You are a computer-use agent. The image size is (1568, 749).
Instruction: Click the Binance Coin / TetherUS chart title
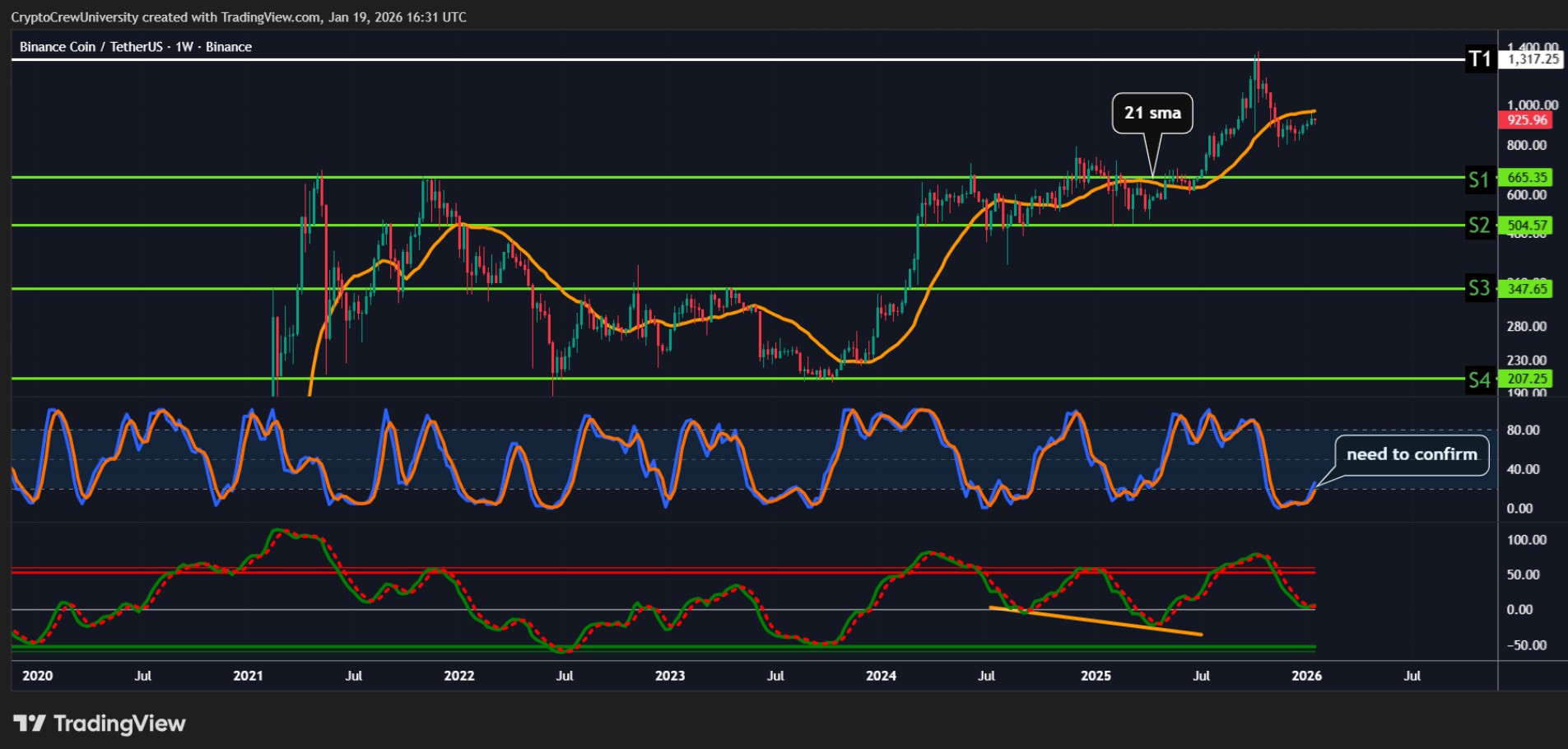click(136, 47)
